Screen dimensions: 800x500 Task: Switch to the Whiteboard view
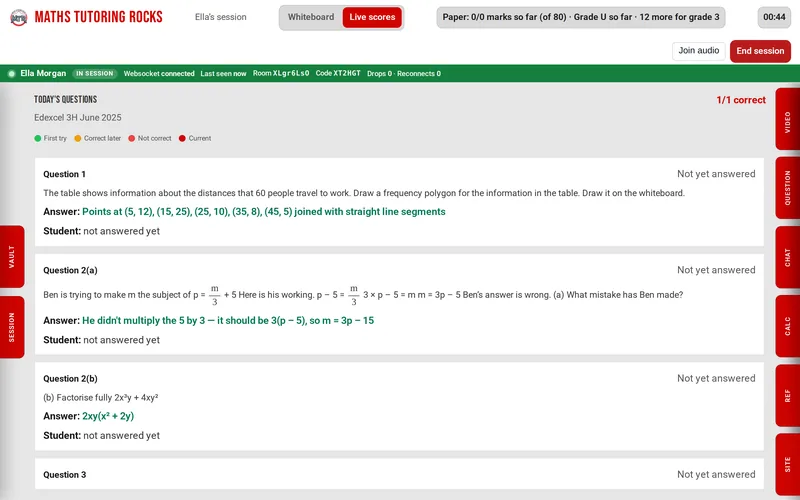311,17
